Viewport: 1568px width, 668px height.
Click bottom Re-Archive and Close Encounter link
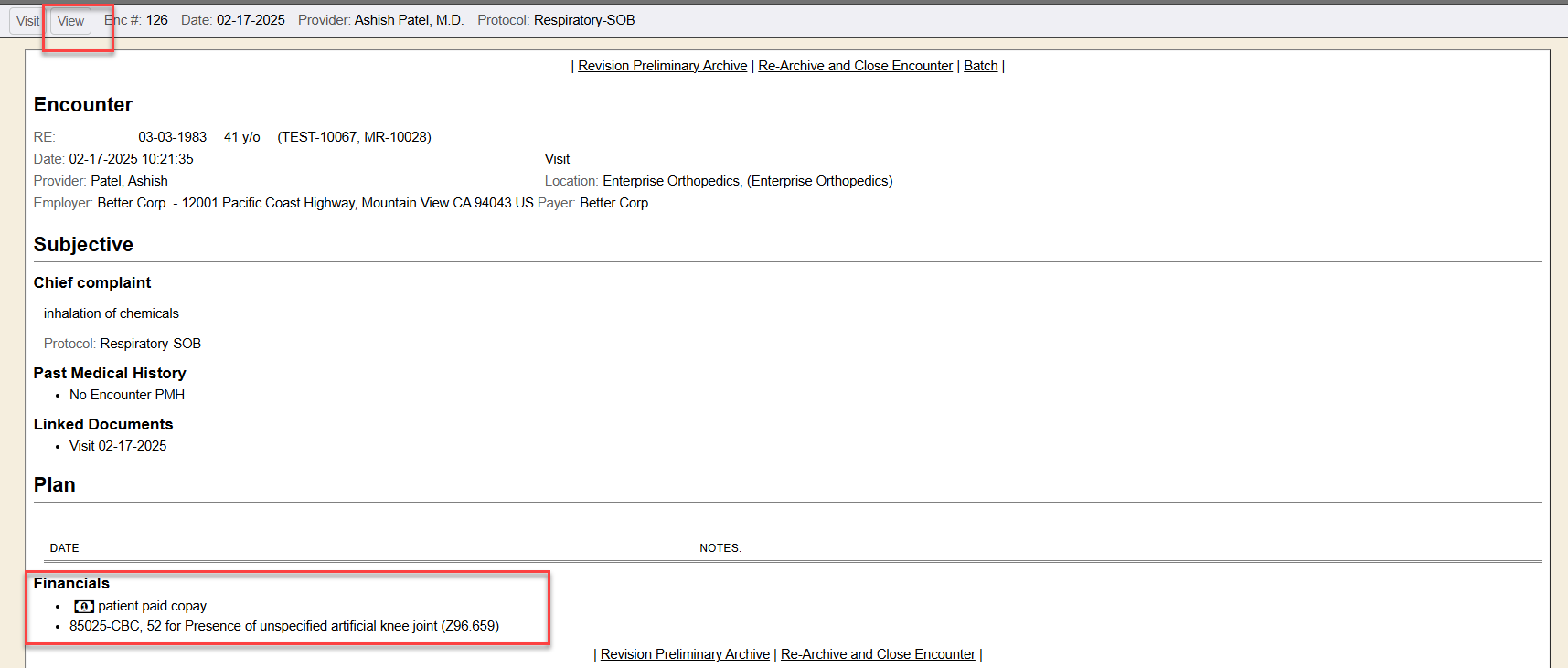tap(878, 654)
